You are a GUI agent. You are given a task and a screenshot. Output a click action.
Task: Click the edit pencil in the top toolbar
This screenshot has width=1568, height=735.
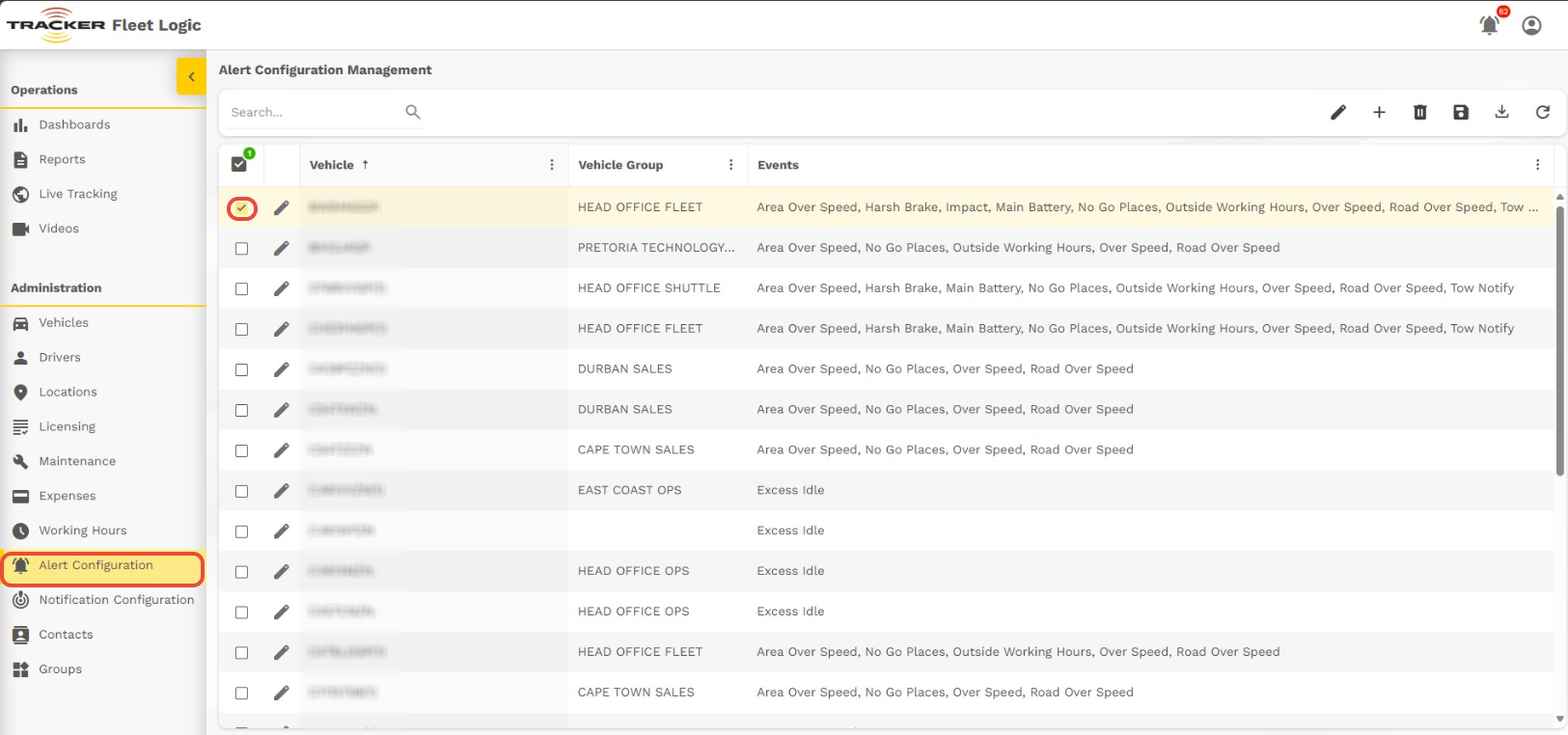pos(1338,113)
